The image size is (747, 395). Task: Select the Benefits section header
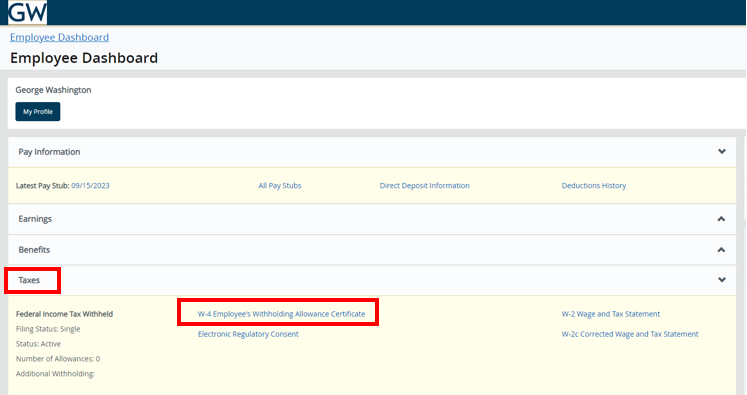tap(372, 250)
